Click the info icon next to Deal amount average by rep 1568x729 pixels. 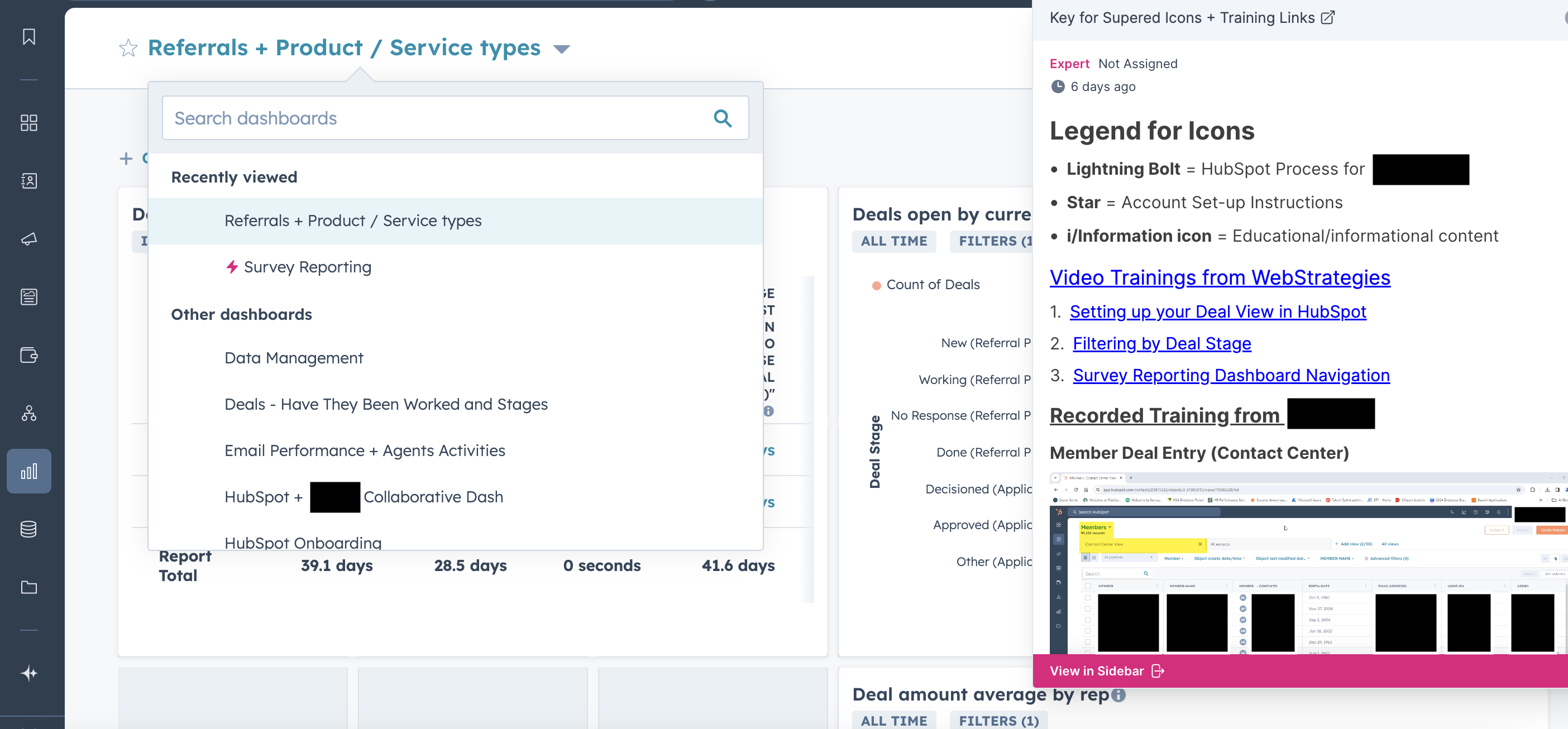coord(1119,694)
